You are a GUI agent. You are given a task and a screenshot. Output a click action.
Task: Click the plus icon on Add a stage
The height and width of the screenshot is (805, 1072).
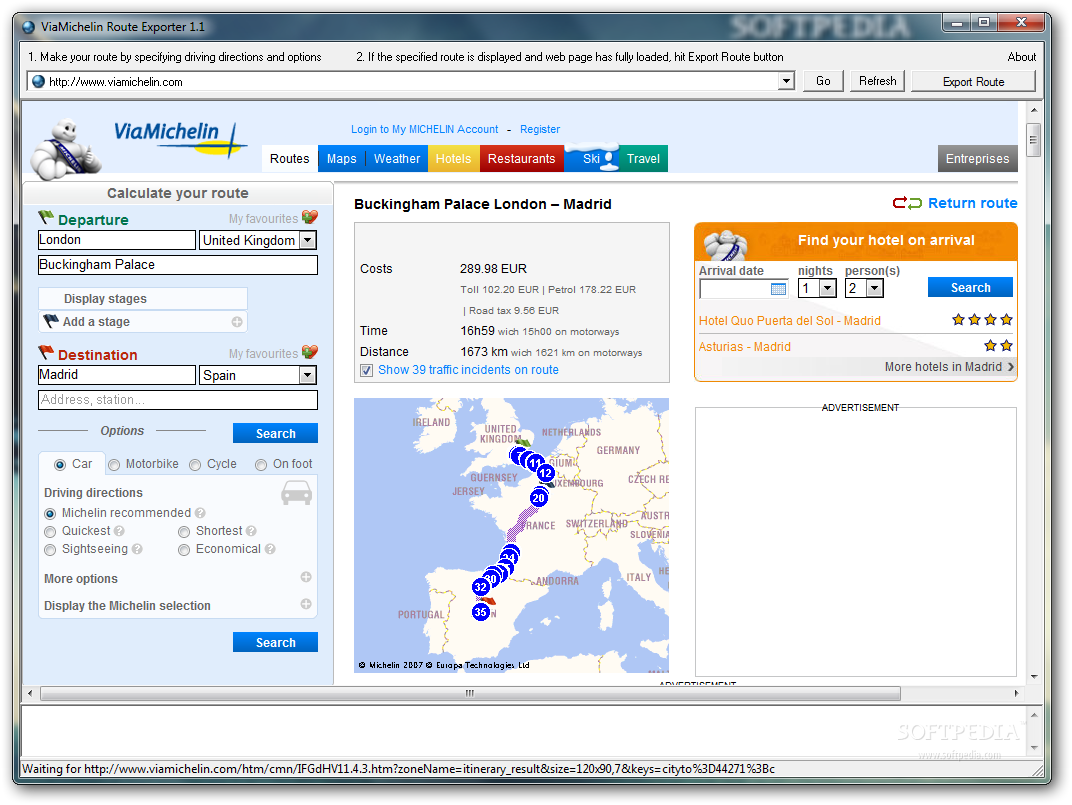pyautogui.click(x=237, y=321)
